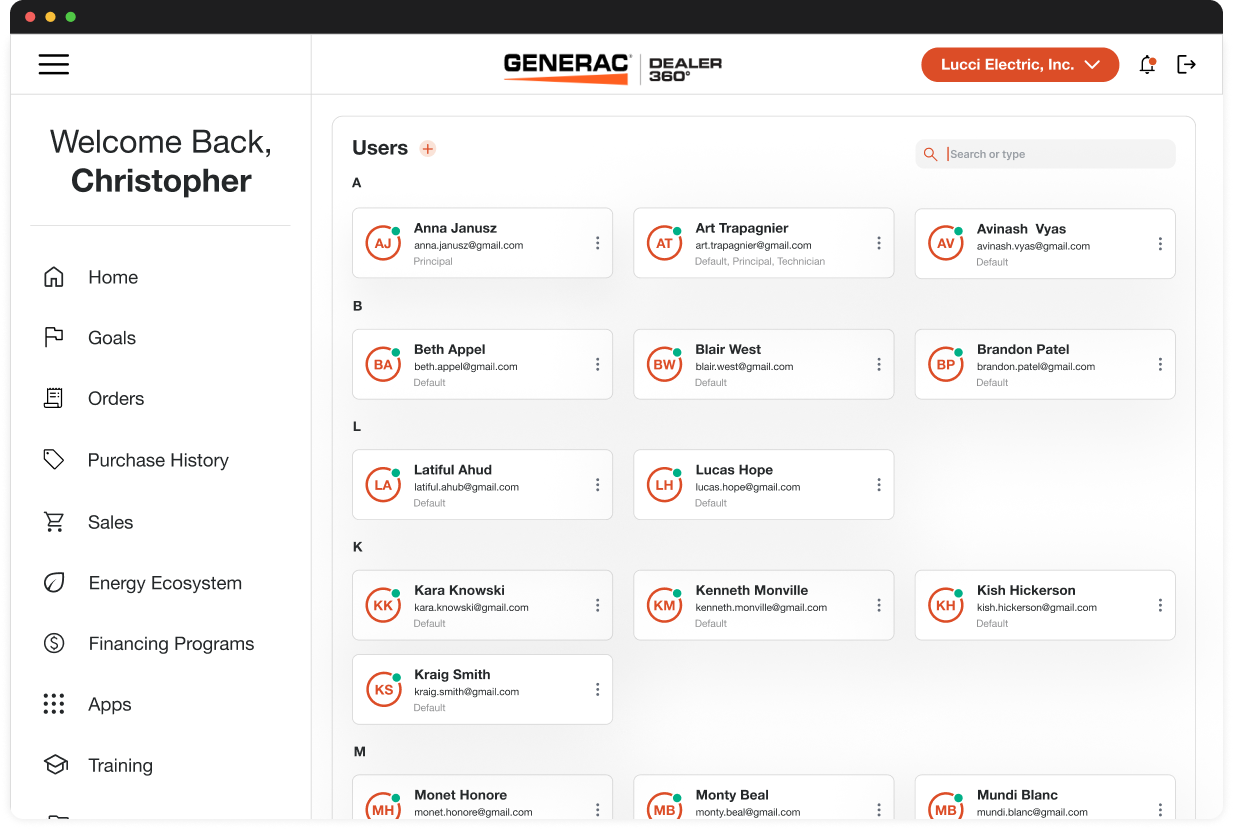Click the Financing Programs dollar icon
1233x829 pixels.
(53, 643)
